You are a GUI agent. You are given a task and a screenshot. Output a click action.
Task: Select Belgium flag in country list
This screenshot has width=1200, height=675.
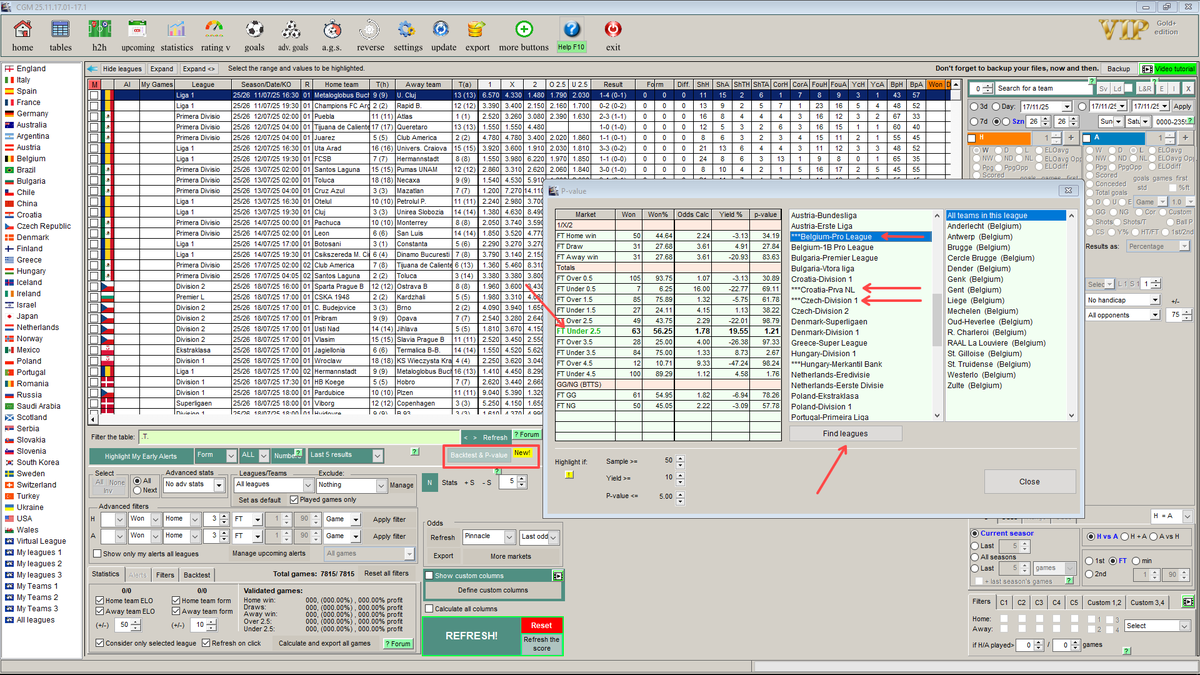tap(9, 159)
